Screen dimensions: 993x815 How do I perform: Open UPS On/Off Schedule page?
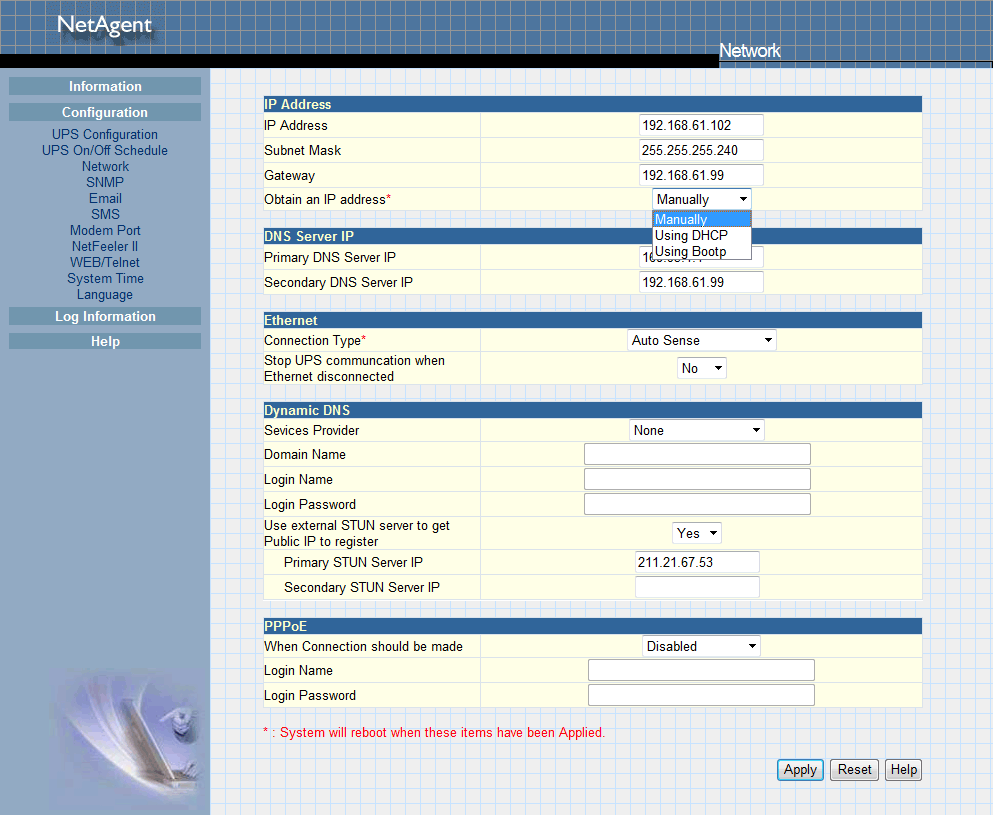pos(105,150)
